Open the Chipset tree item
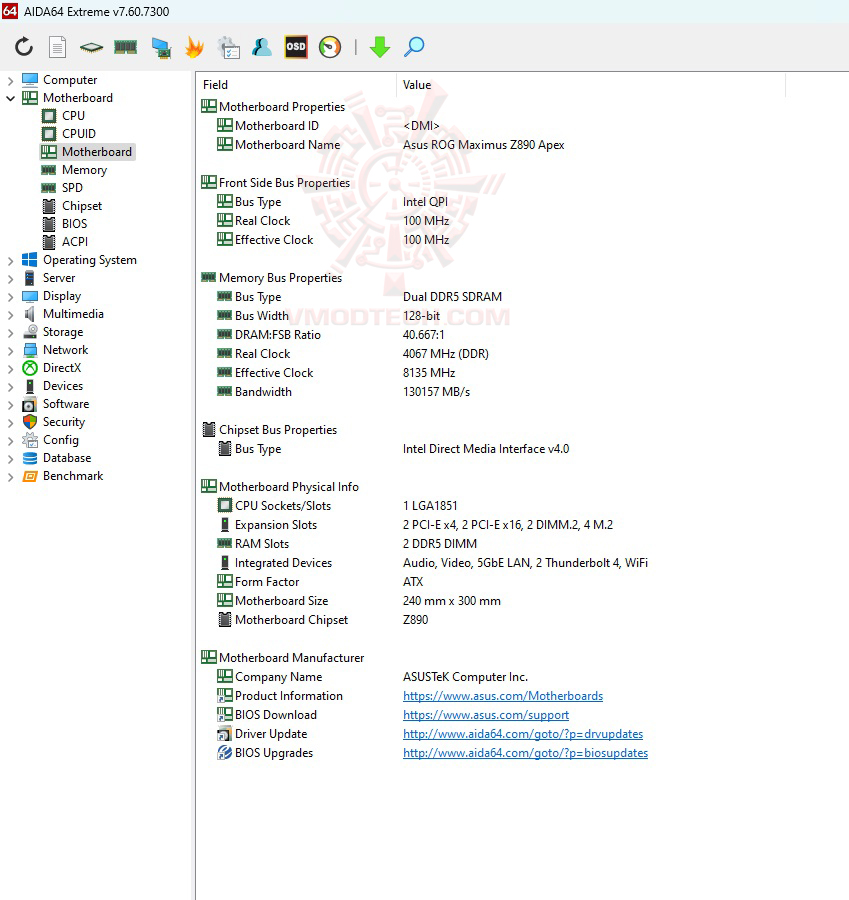The width and height of the screenshot is (849, 900). coord(82,206)
